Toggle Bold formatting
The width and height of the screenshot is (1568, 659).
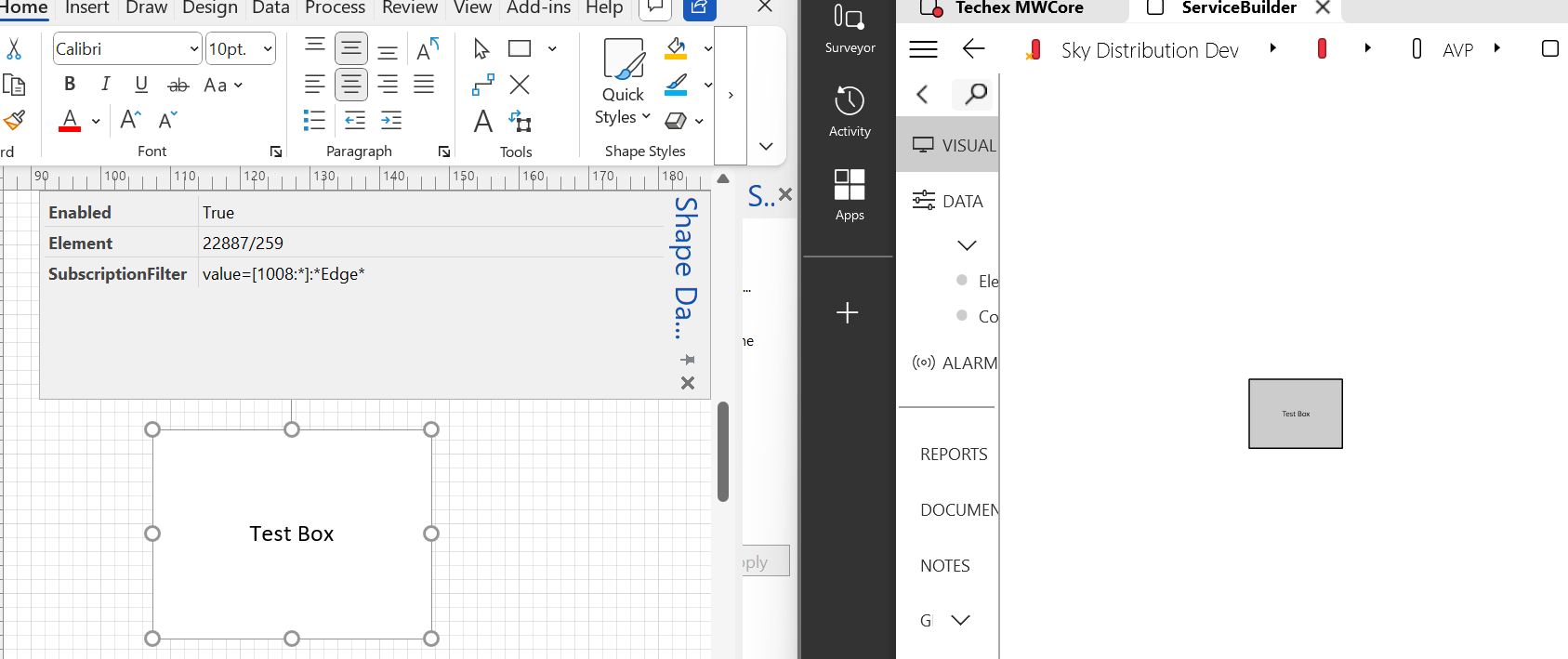point(70,85)
